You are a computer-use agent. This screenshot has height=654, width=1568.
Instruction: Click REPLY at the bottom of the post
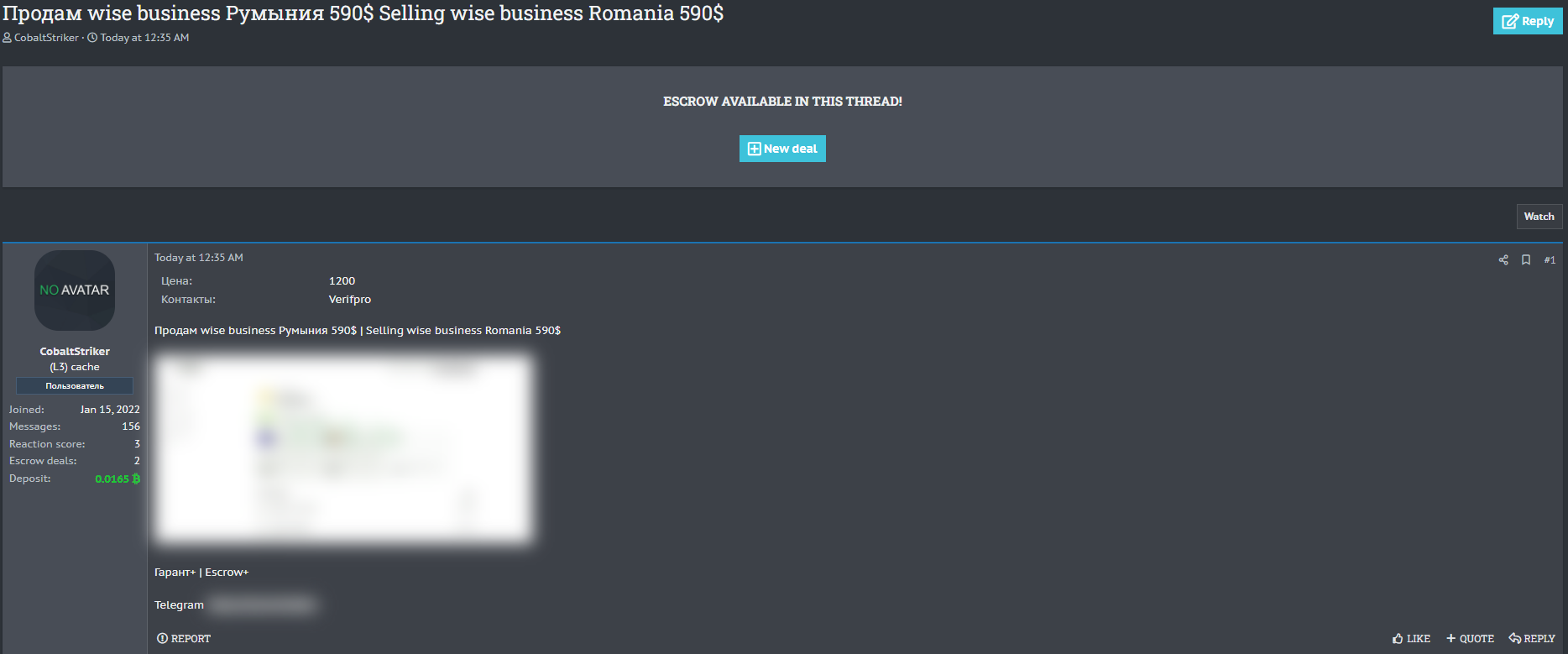[1532, 639]
